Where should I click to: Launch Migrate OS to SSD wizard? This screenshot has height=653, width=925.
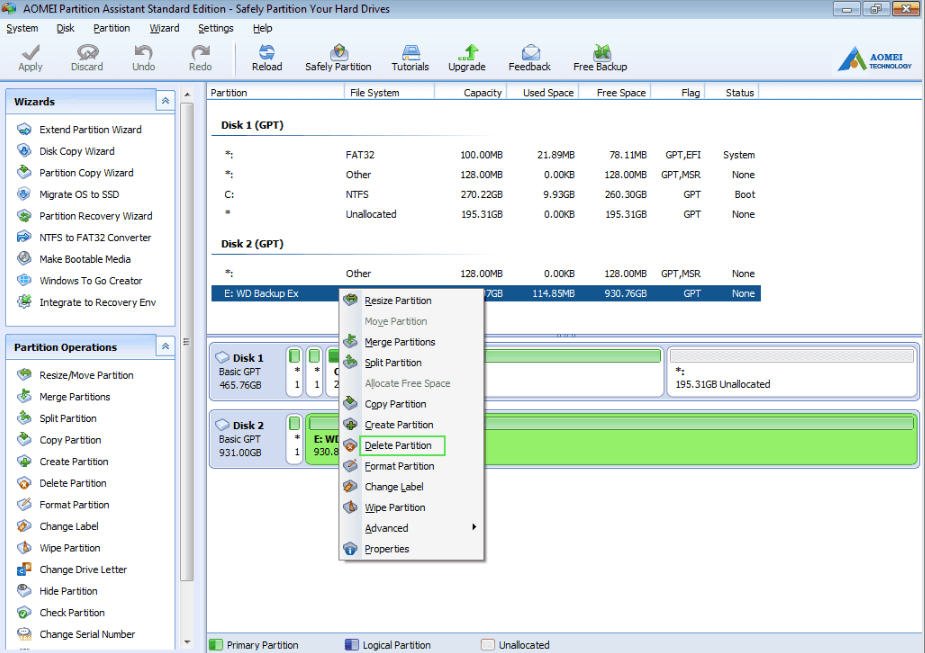click(x=78, y=194)
